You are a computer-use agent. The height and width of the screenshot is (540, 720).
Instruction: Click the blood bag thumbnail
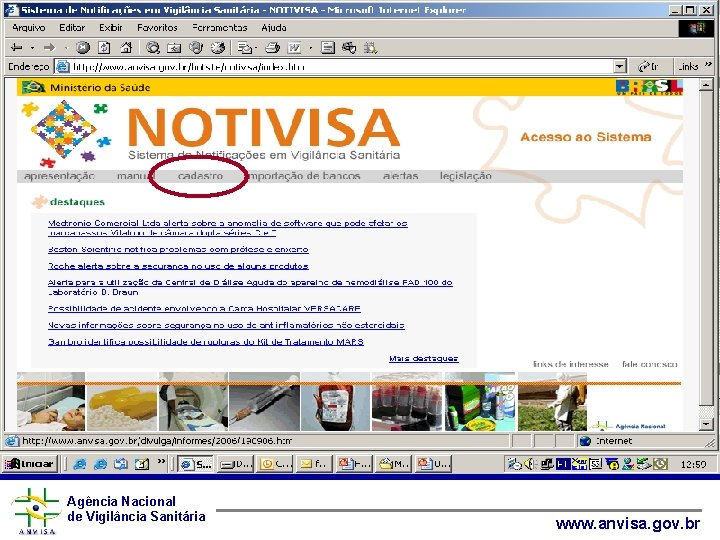(x=335, y=402)
